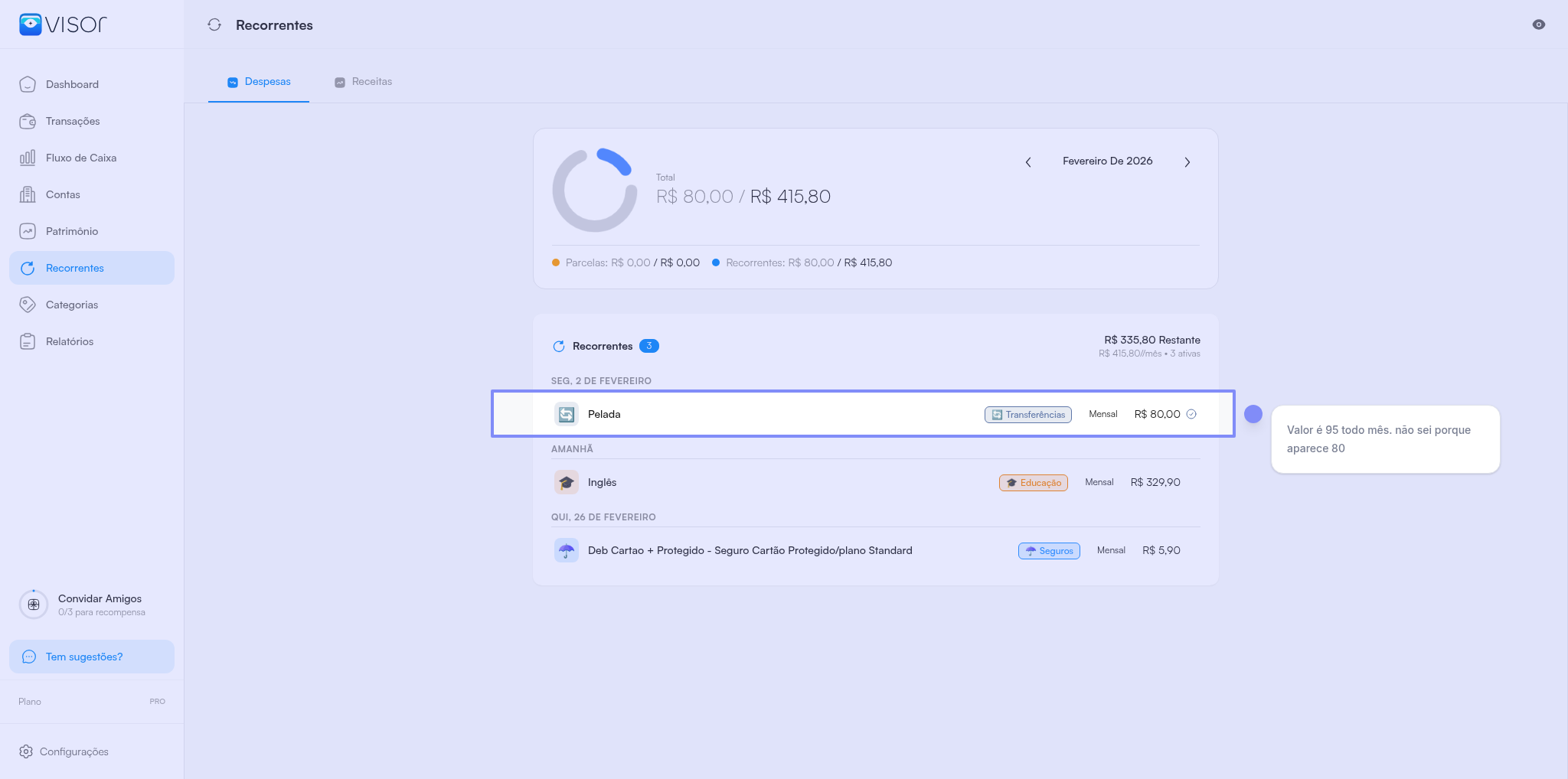Screen dimensions: 1568x779
Task: Click the refresh icon beside Recorrentes title
Action: (x=214, y=24)
